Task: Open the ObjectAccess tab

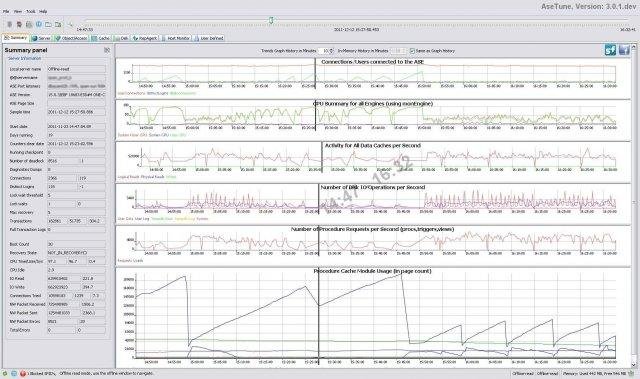Action: pyautogui.click(x=71, y=38)
